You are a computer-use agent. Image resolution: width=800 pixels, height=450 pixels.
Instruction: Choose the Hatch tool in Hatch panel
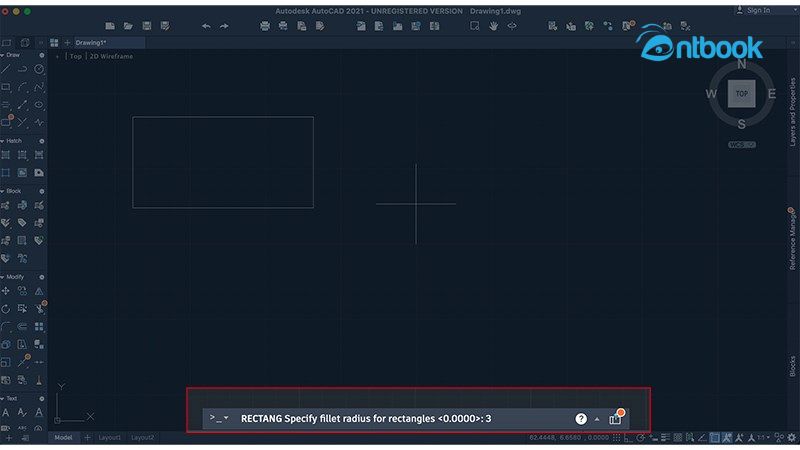click(x=6, y=155)
